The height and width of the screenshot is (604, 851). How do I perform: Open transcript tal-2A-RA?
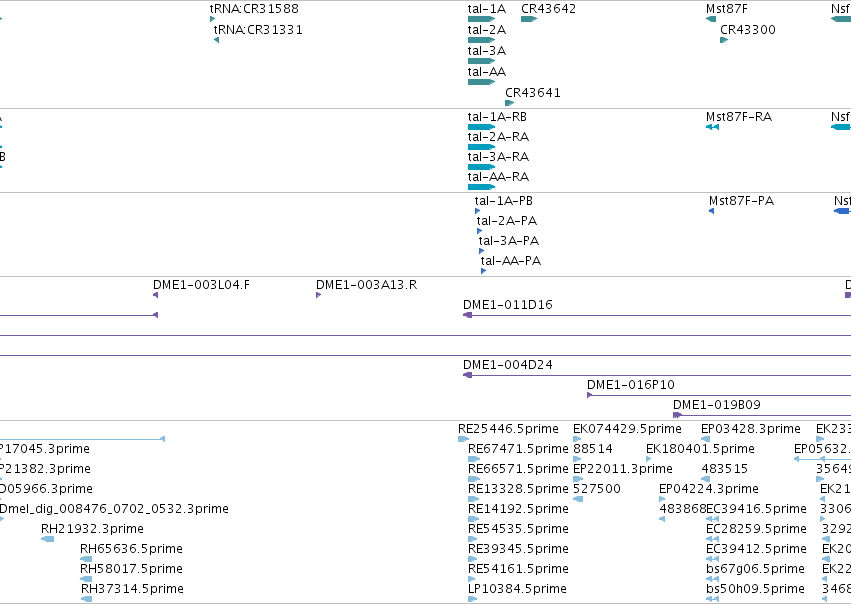click(x=481, y=147)
